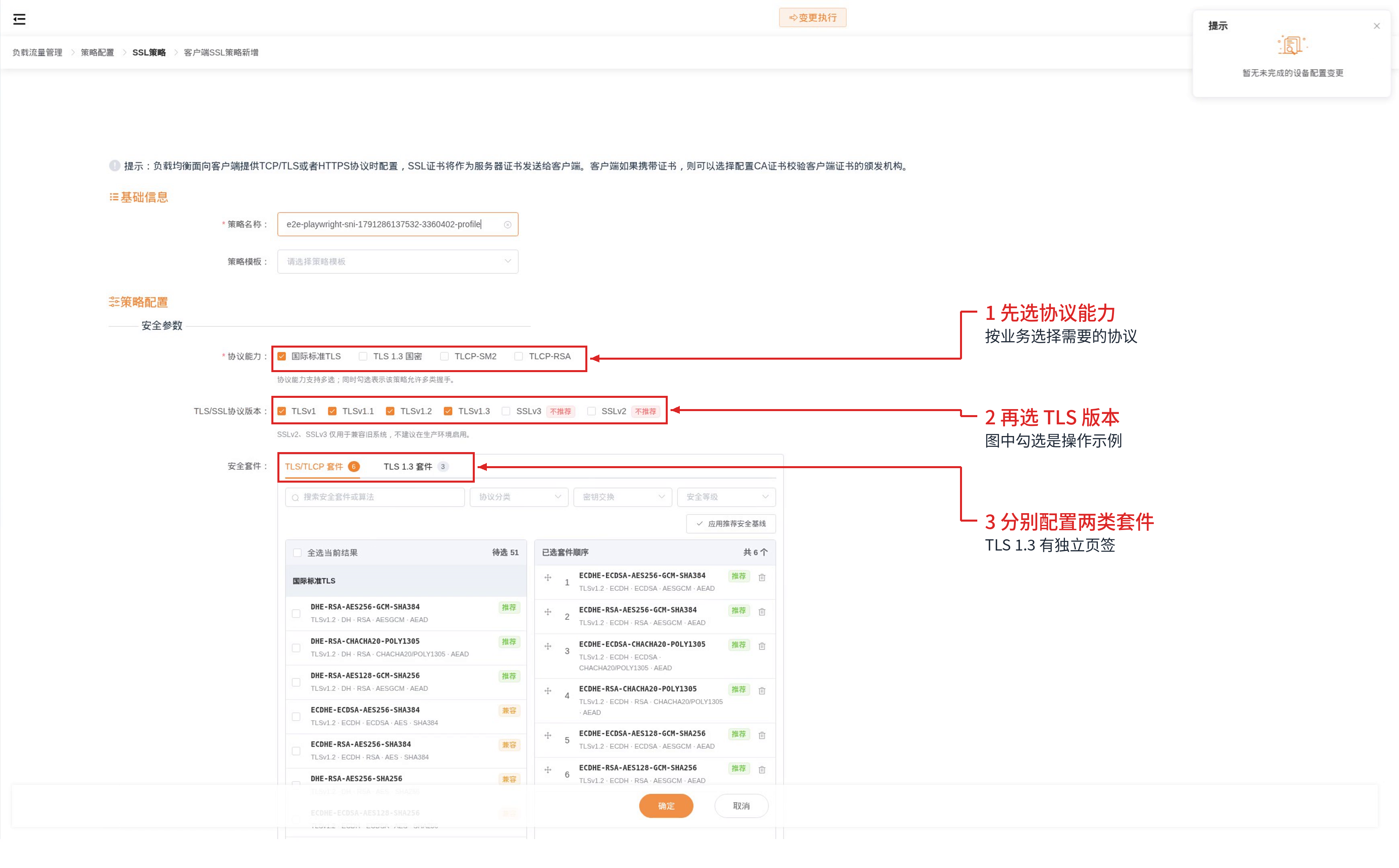This screenshot has width=1399, height=868.
Task: Delete suite ECDHE-RSA-AES256-GCM-SHA384 with trash icon
Action: point(761,612)
